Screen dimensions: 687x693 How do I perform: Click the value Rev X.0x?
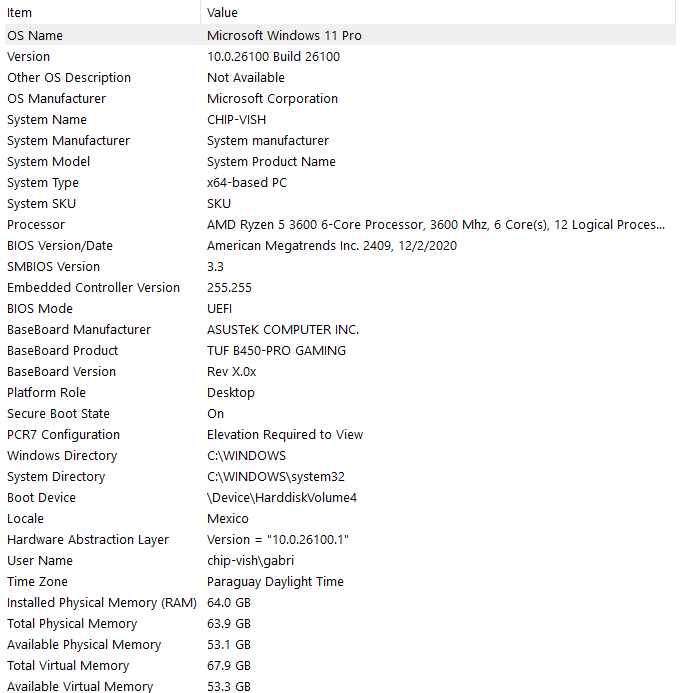(x=232, y=371)
